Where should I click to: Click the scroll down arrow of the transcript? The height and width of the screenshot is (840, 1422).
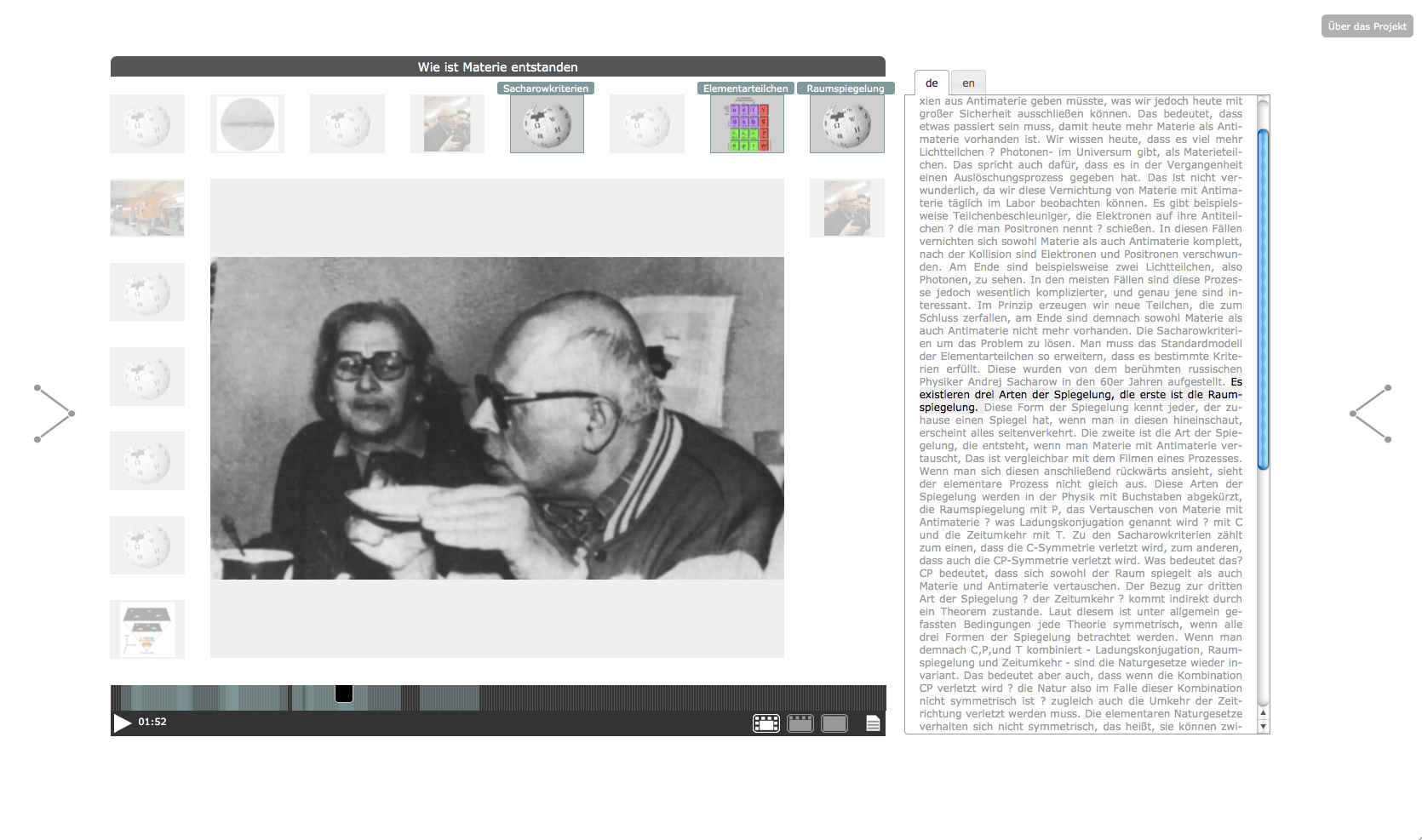[x=1264, y=727]
